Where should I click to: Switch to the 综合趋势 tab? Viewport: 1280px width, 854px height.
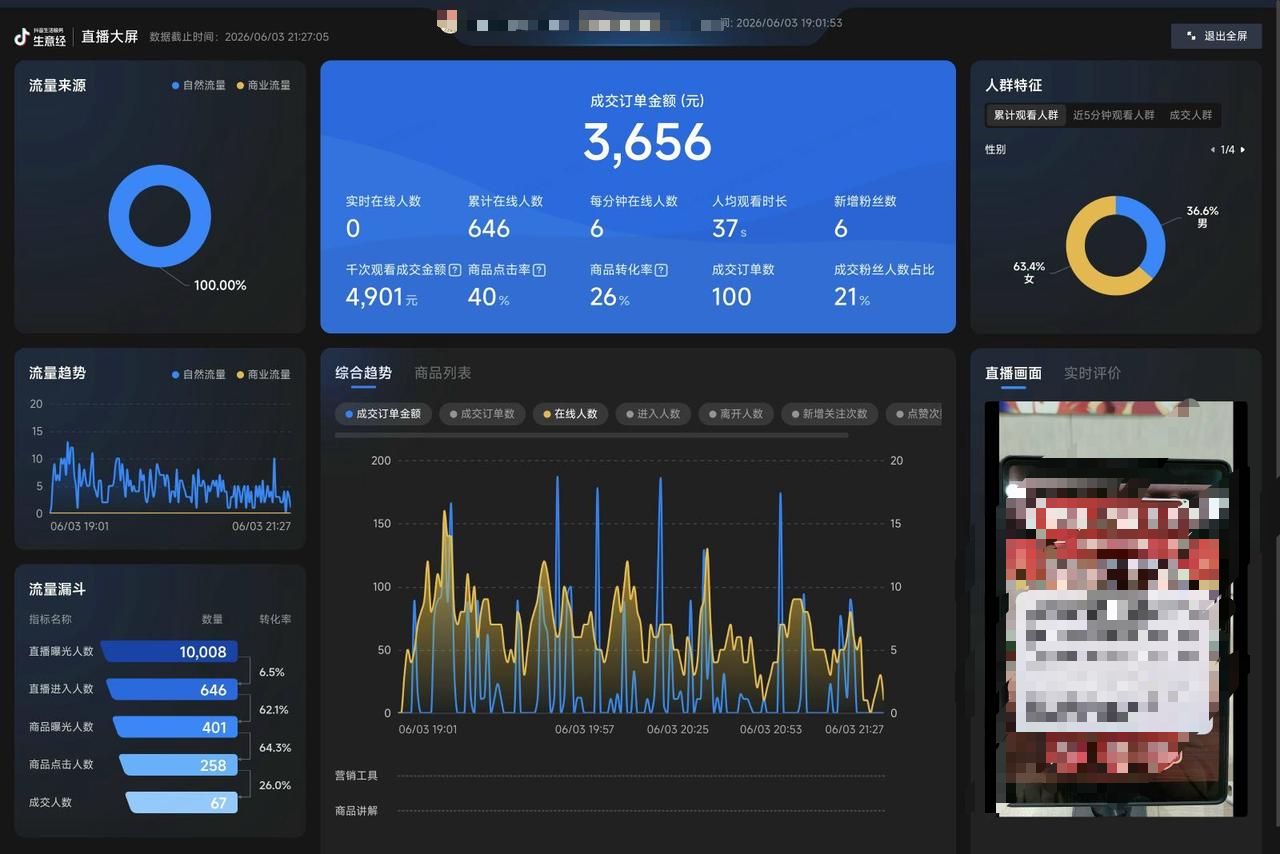(x=363, y=373)
